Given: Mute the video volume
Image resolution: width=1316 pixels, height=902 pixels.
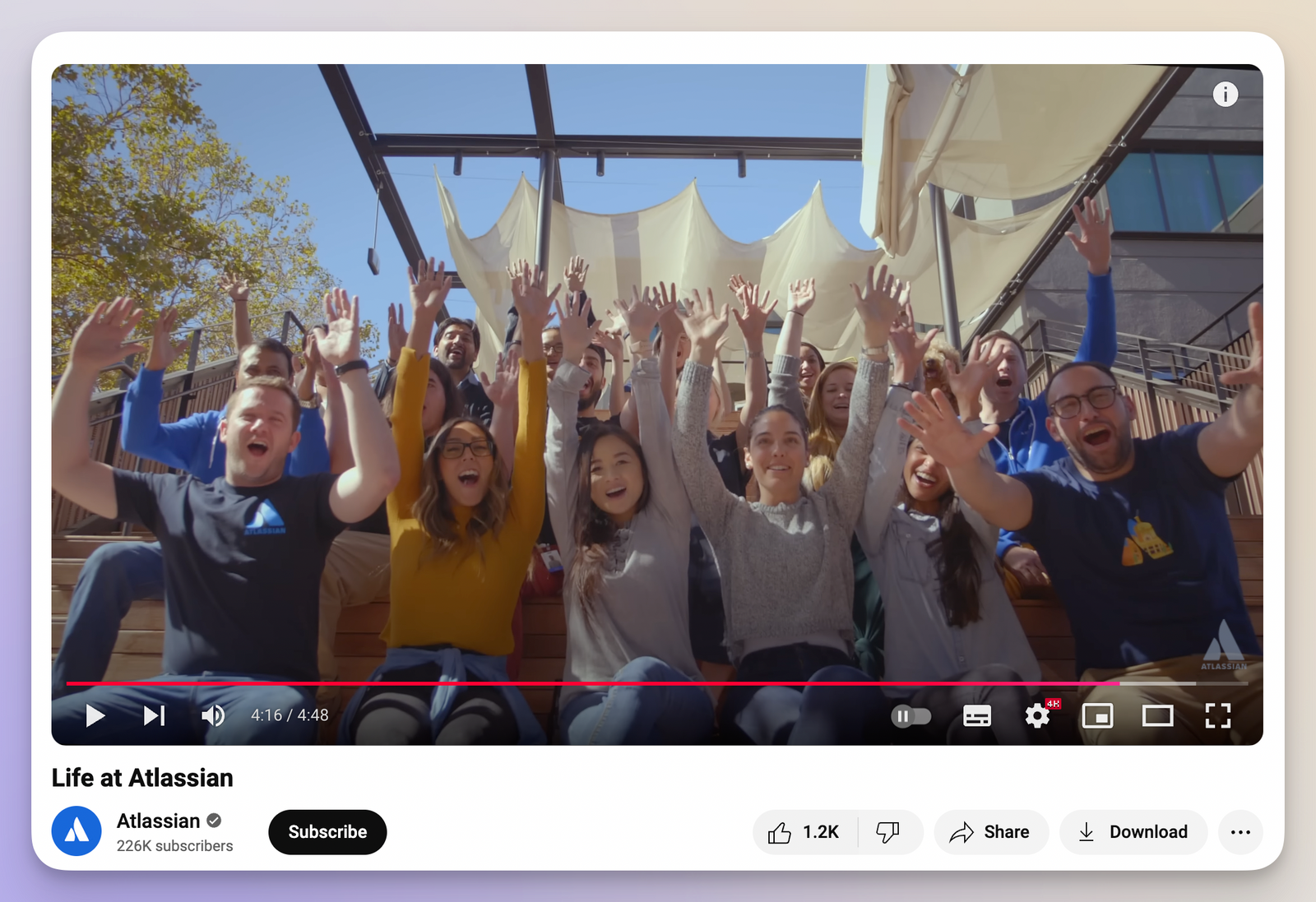Looking at the screenshot, I should pyautogui.click(x=213, y=715).
